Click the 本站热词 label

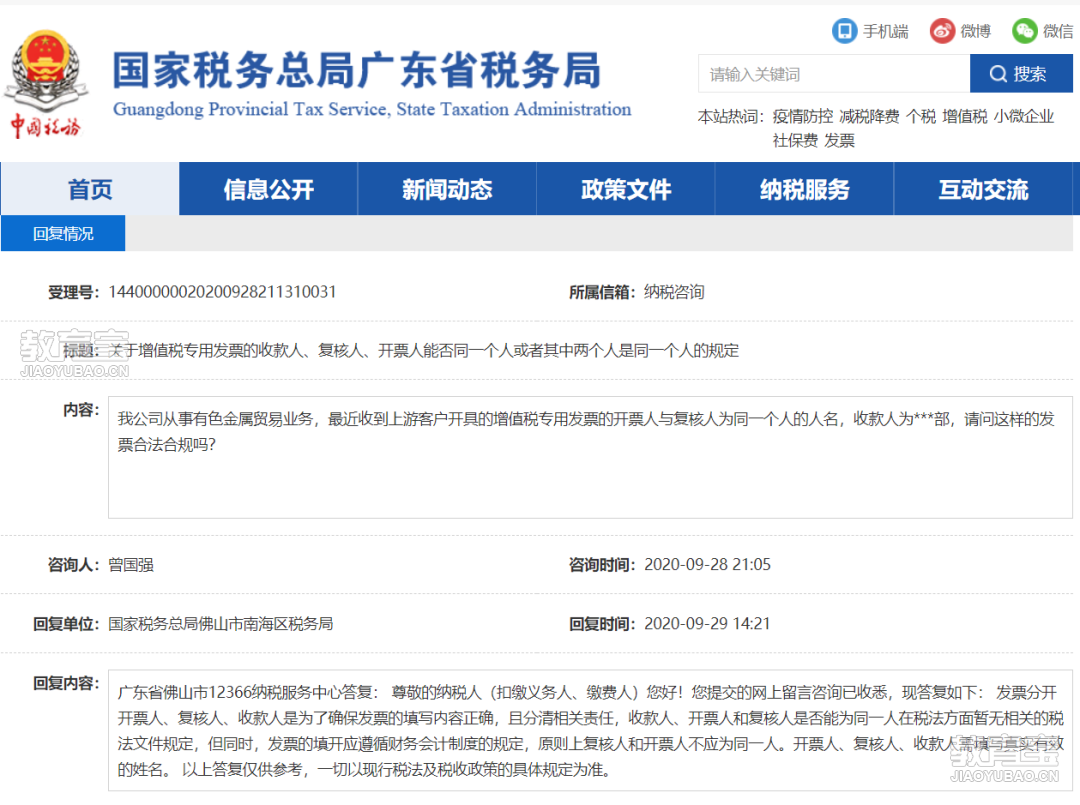(731, 116)
